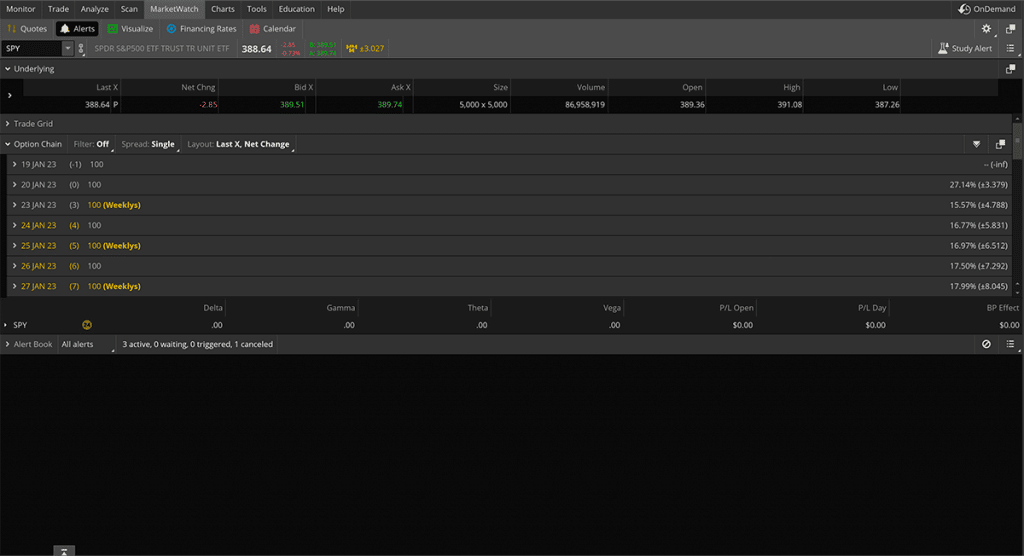Expand the 27 JAN 23 Weeklys expiration
The image size is (1024, 556).
pos(14,286)
